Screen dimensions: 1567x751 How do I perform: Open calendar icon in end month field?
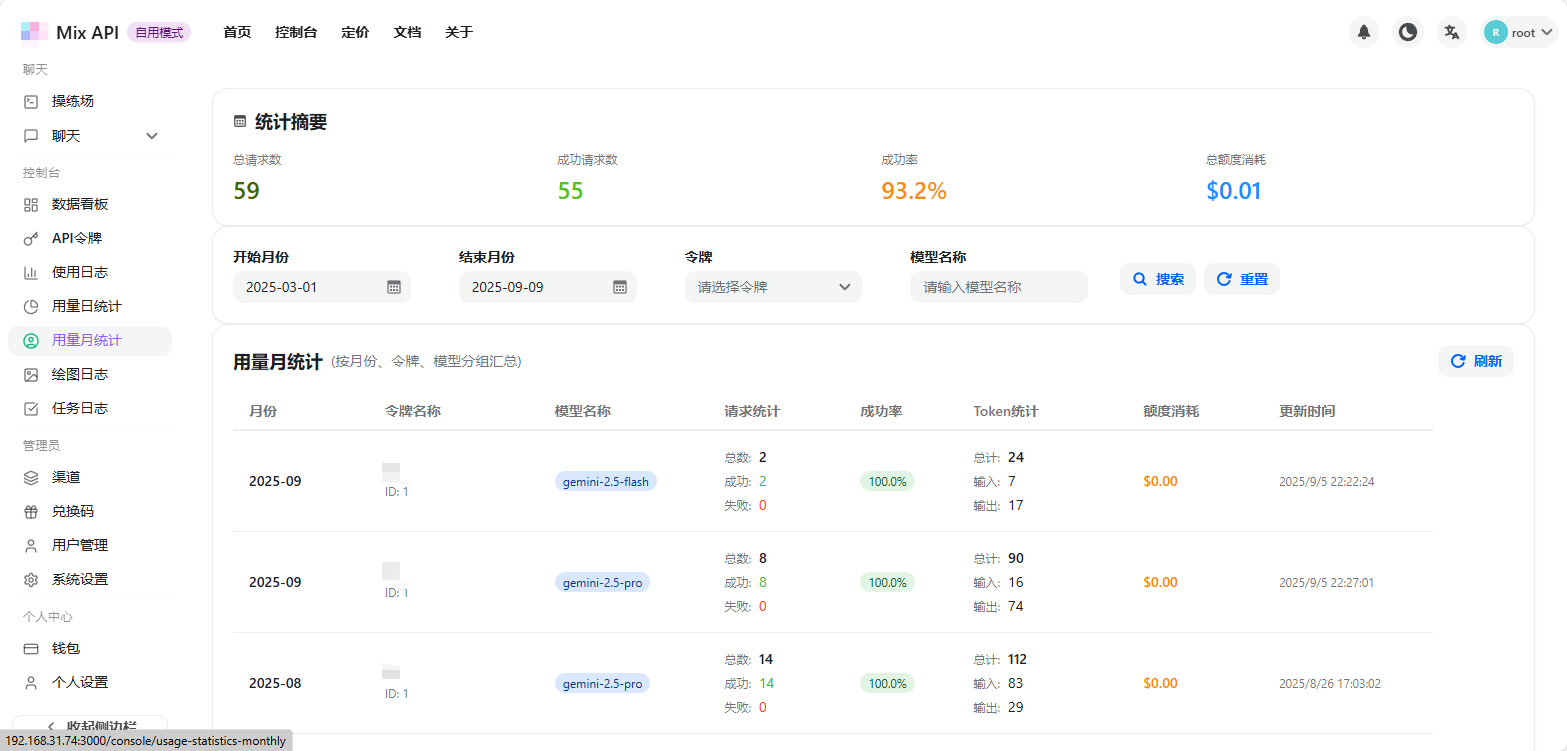point(620,287)
